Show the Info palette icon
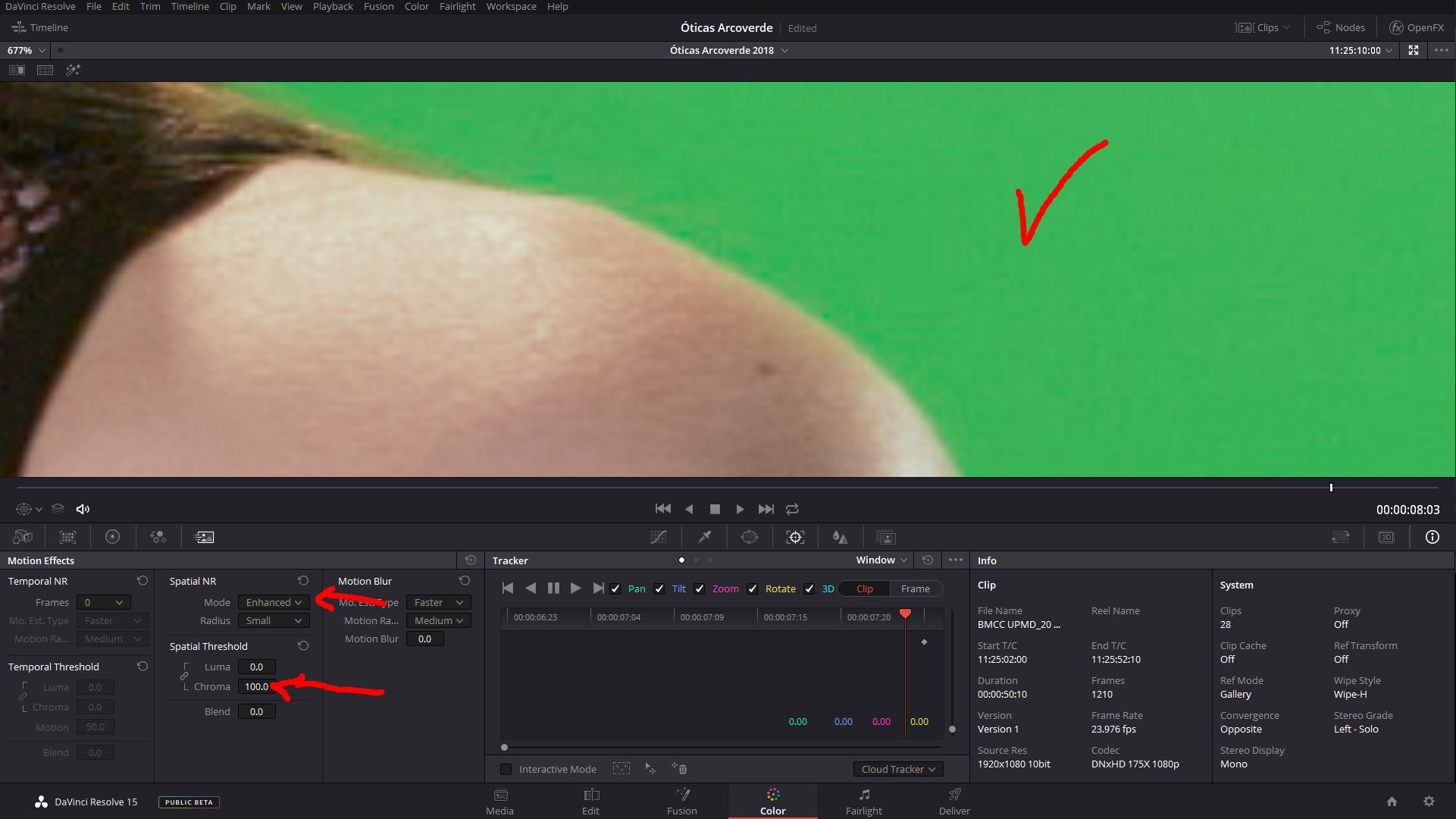 [1433, 537]
